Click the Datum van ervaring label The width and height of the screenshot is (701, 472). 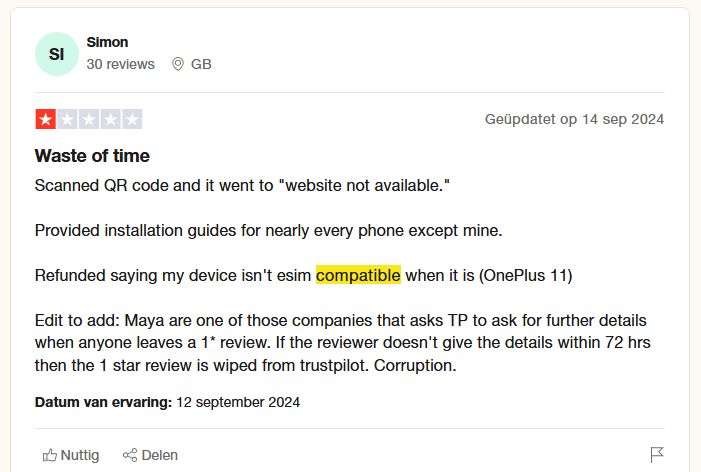103,403
